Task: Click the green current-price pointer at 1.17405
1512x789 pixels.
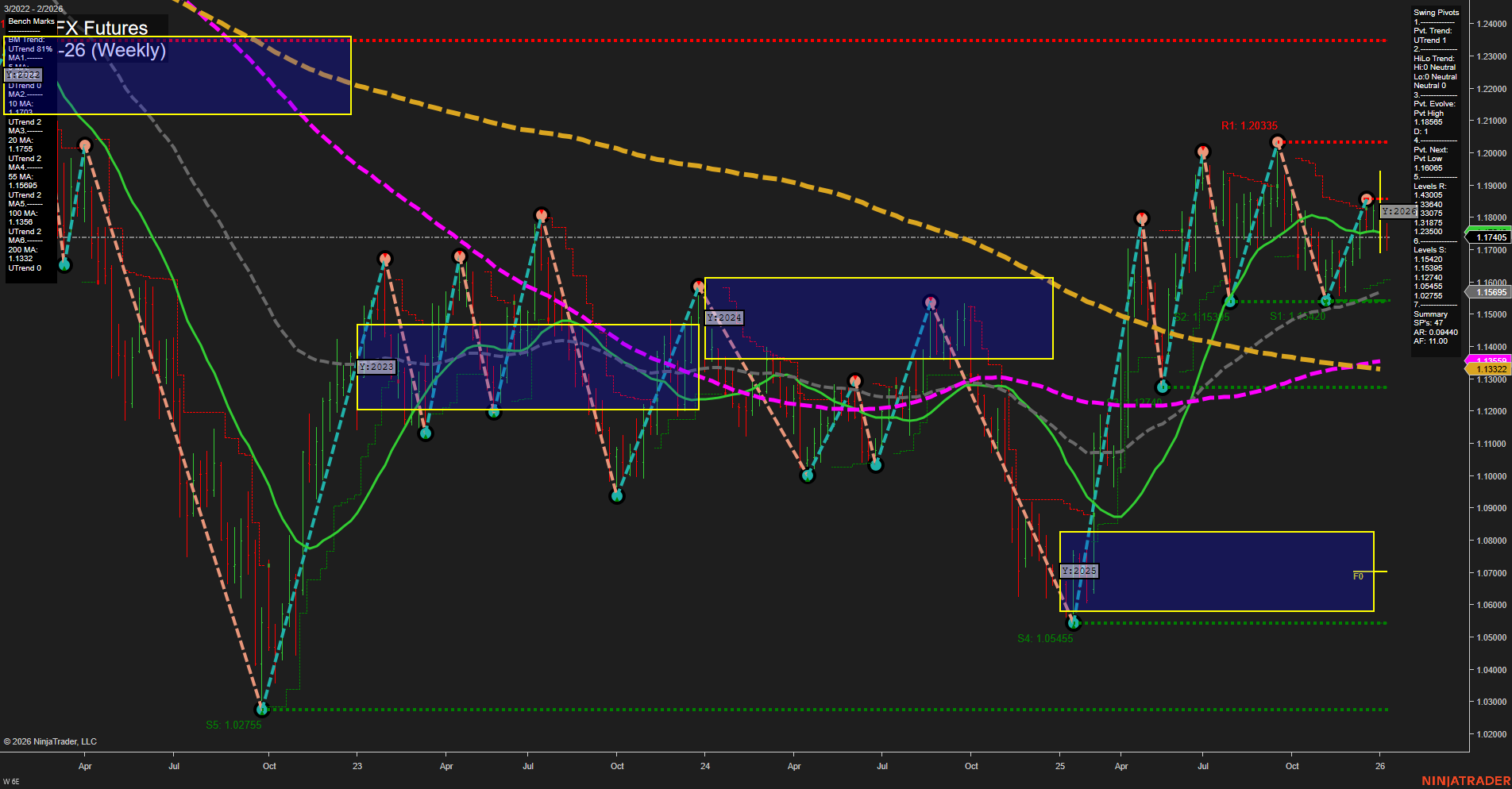Action: pyautogui.click(x=1491, y=237)
